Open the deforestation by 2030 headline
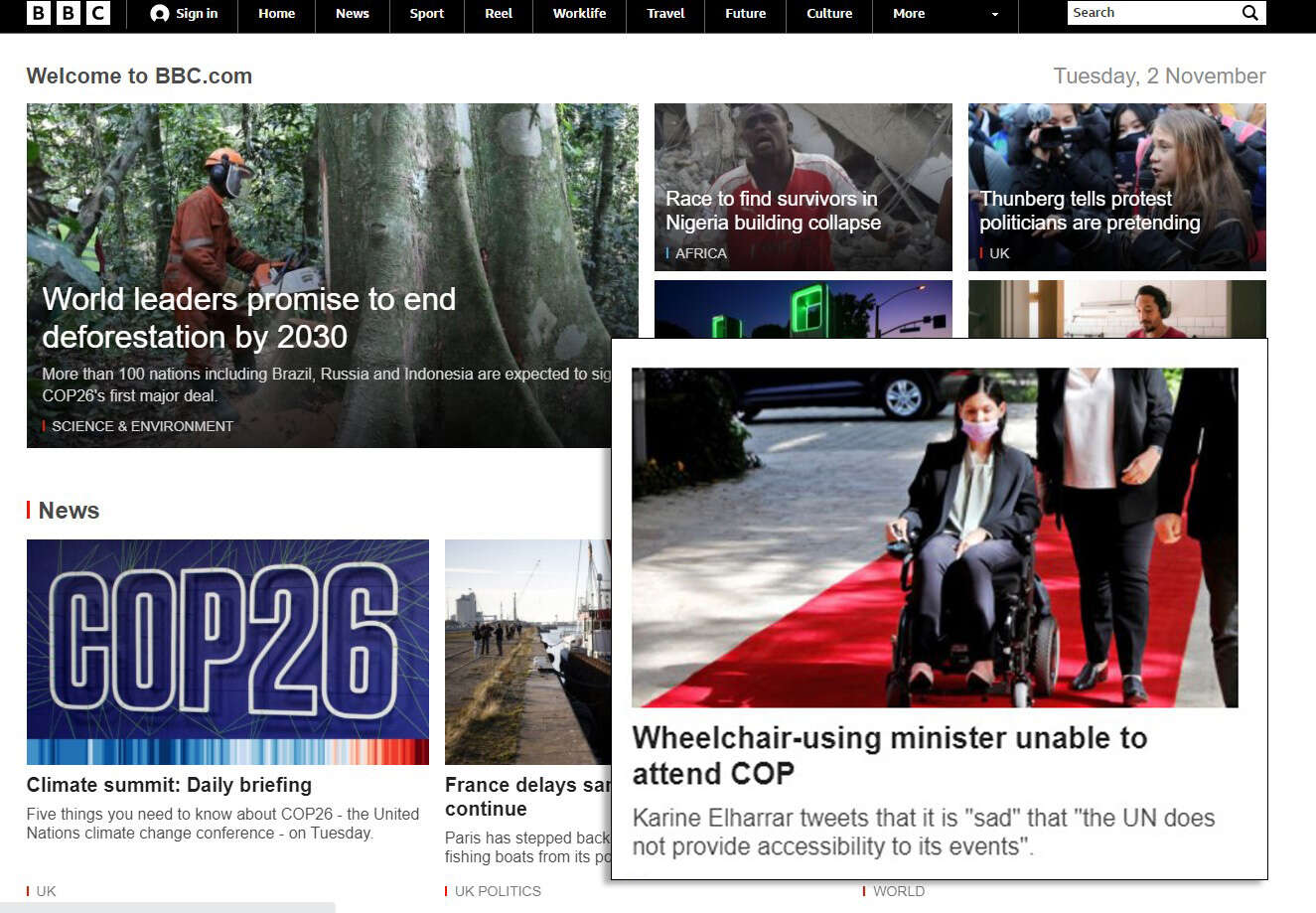The image size is (1316, 913). [248, 318]
